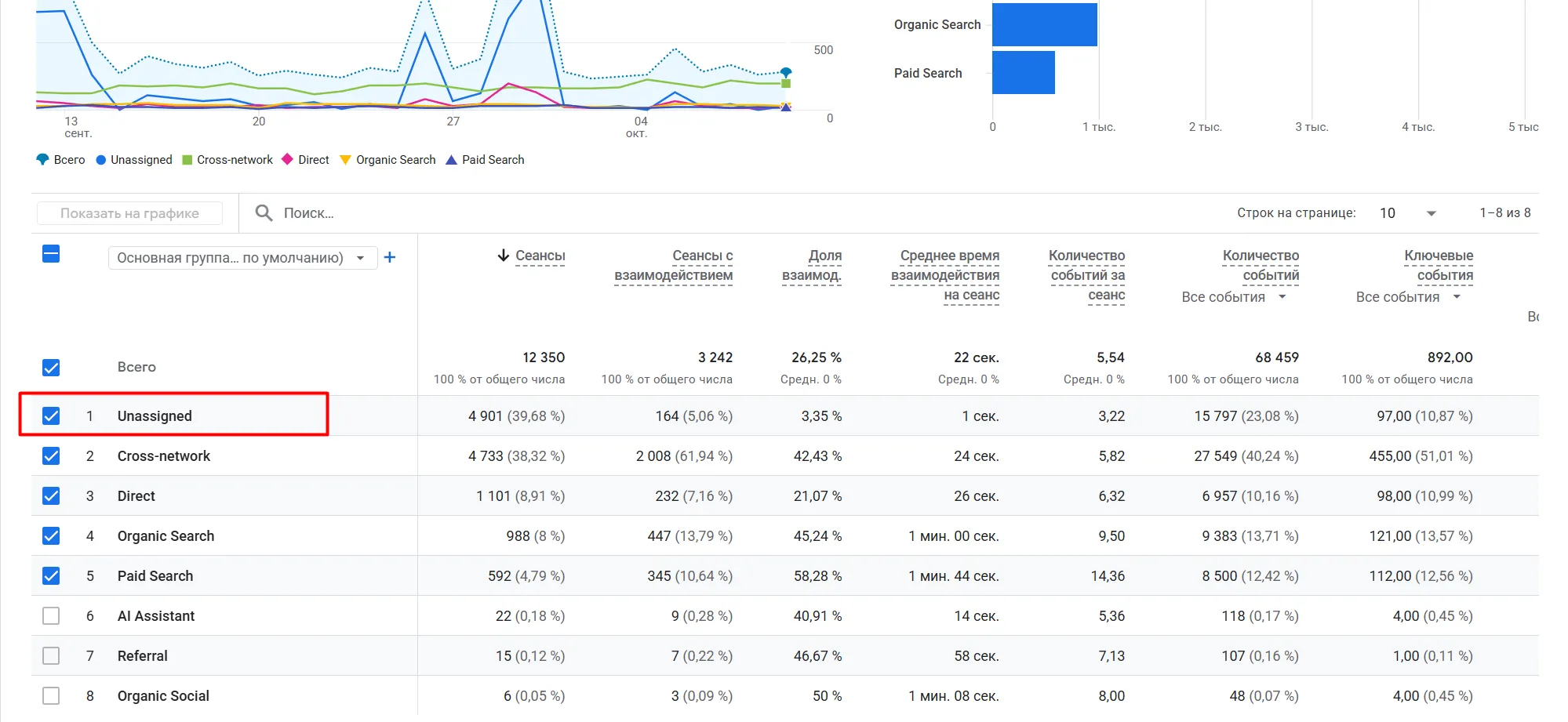Toggle the select-all header checkbox
The width and height of the screenshot is (1568, 722).
point(51,254)
